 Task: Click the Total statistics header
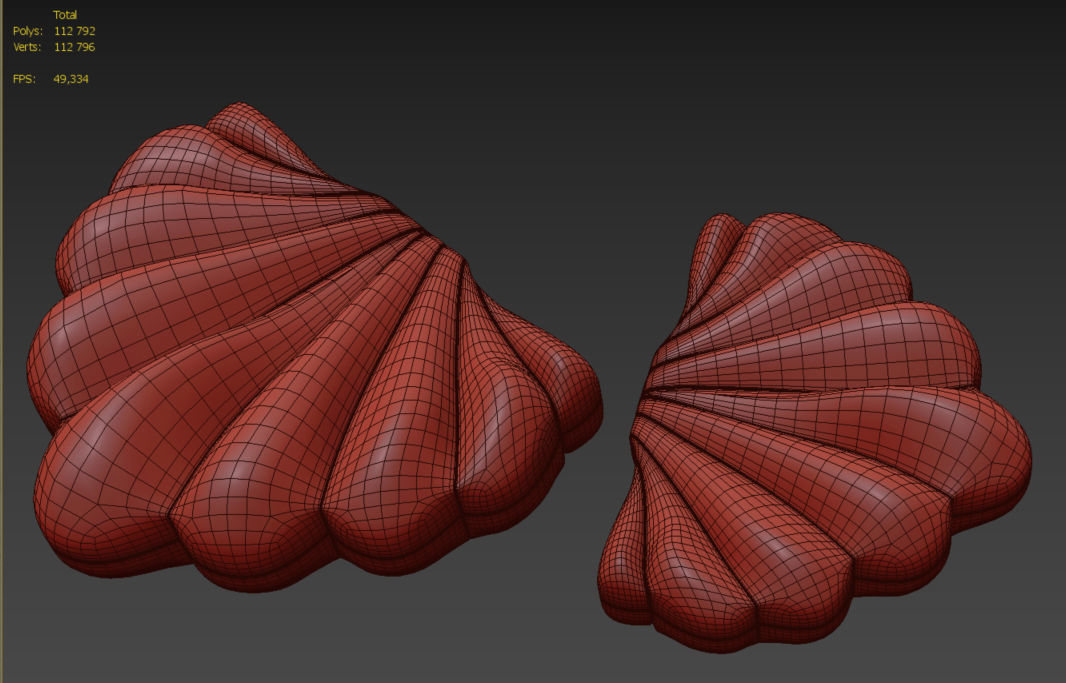point(65,15)
